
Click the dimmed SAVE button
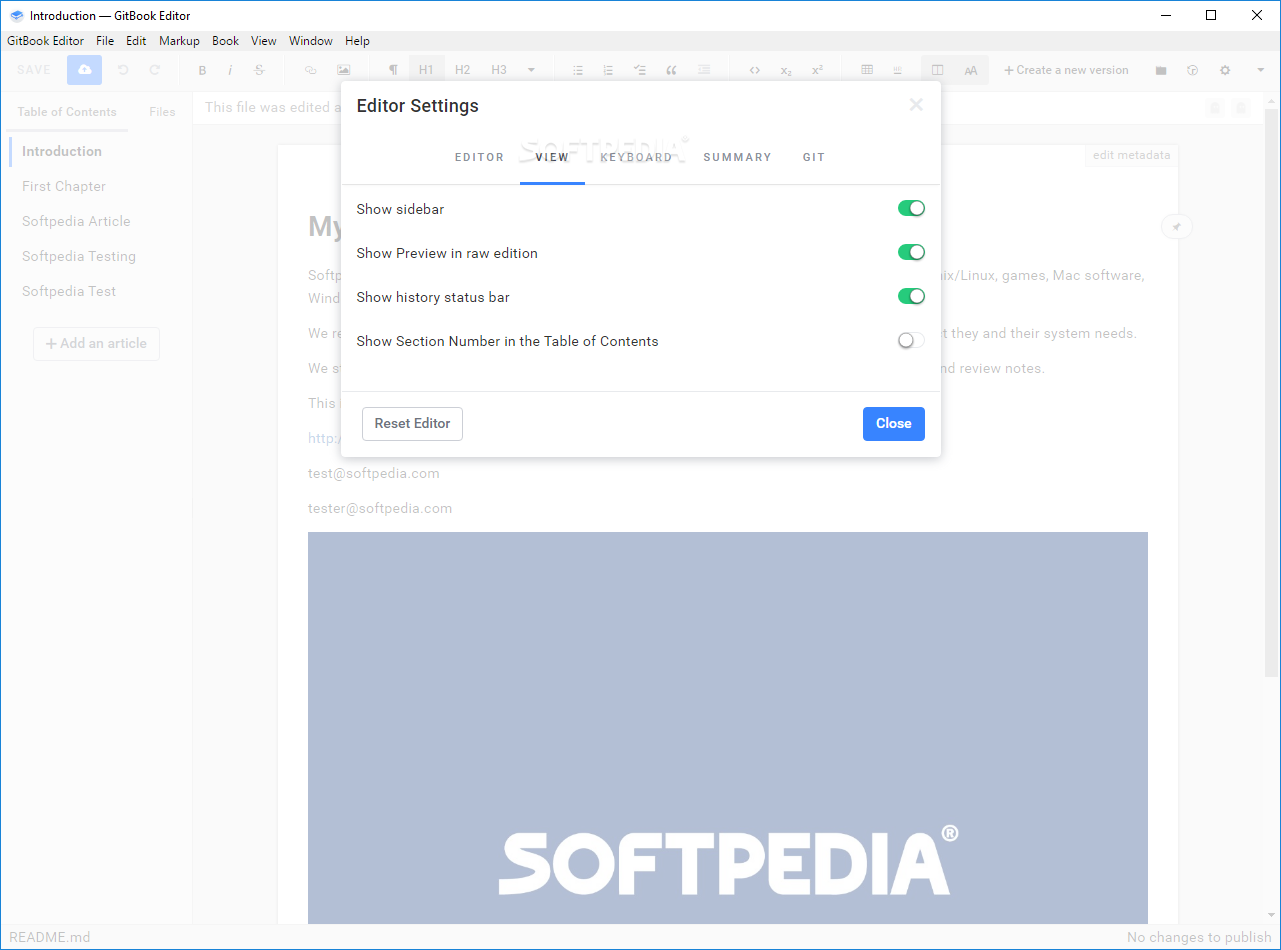point(34,70)
